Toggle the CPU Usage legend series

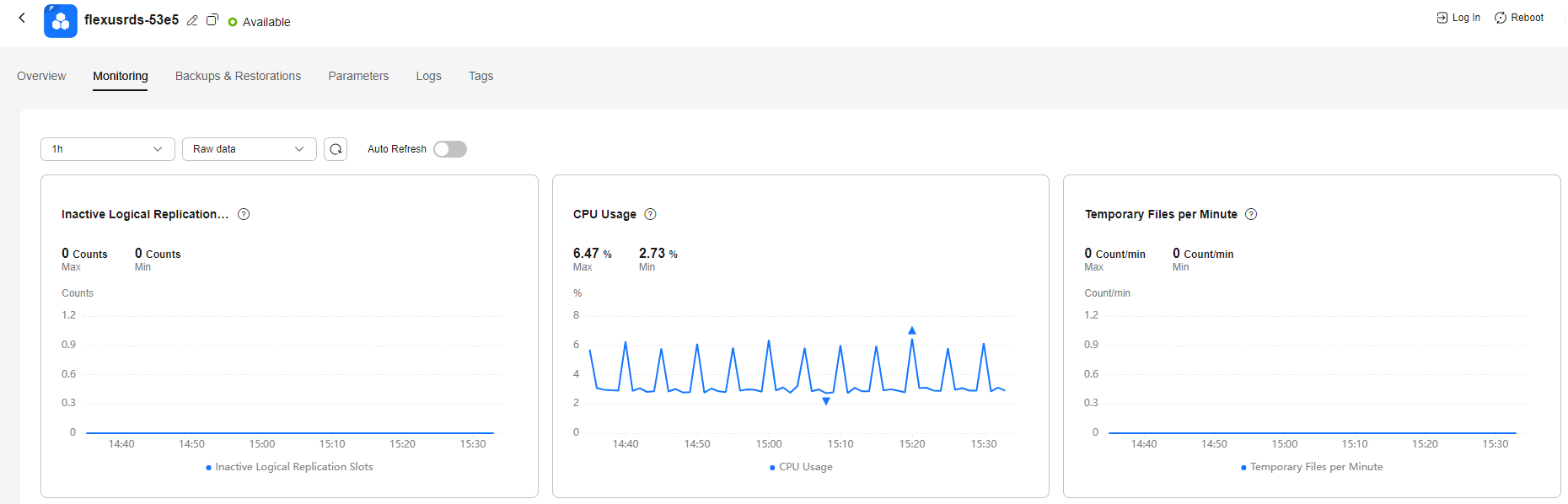pos(801,467)
